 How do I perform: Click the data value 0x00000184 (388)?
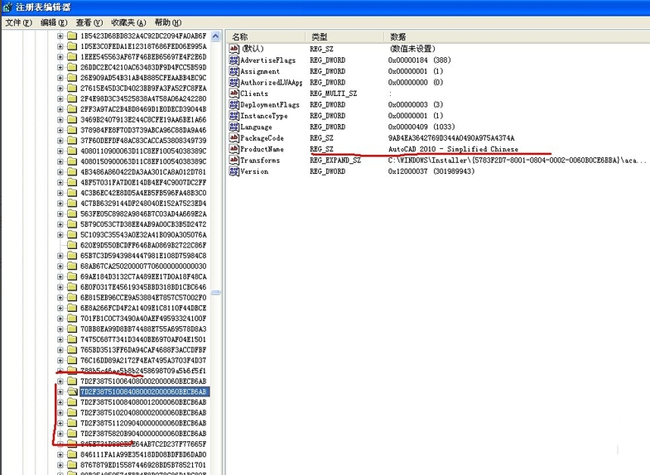(x=420, y=60)
